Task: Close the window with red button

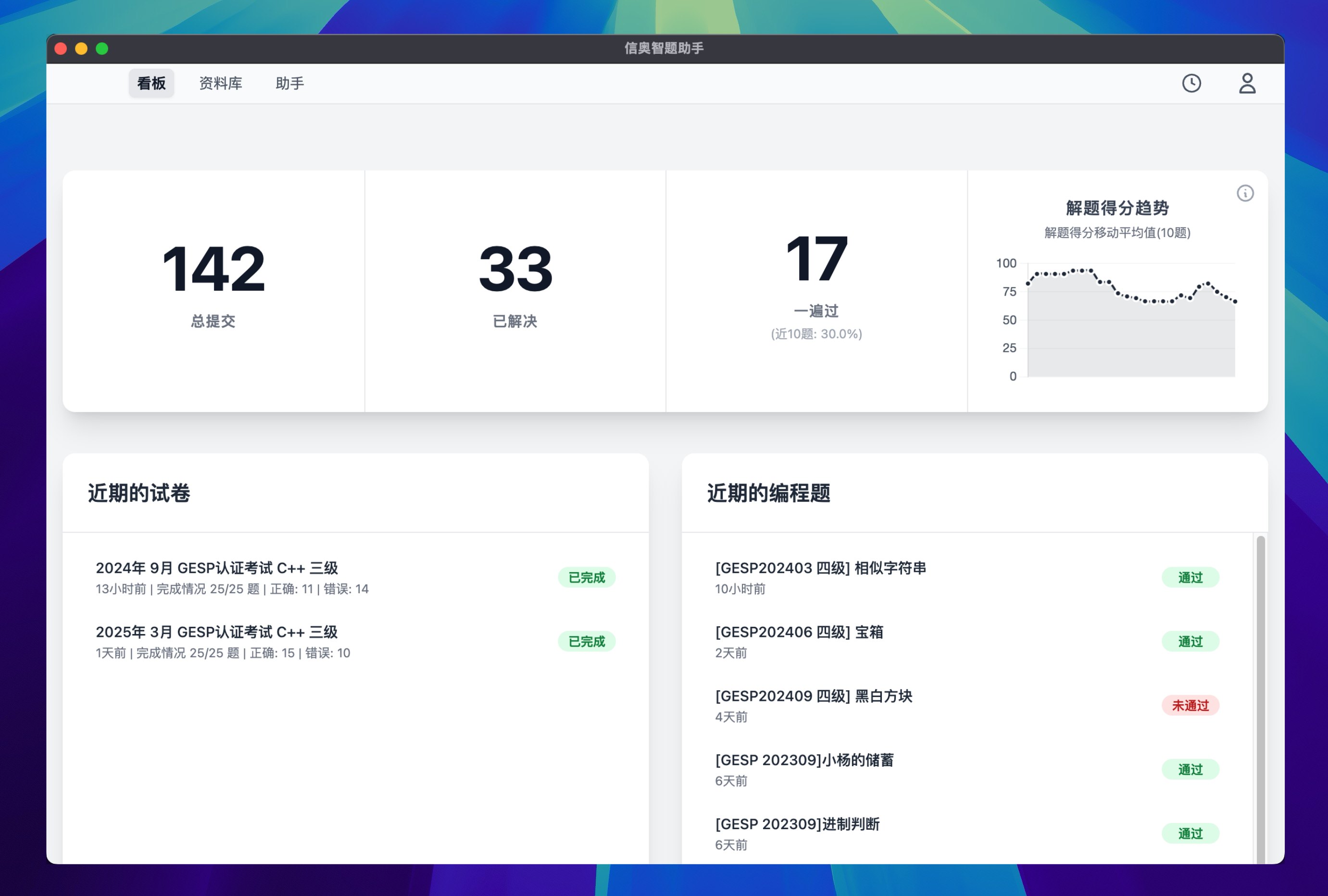Action: pos(61,49)
